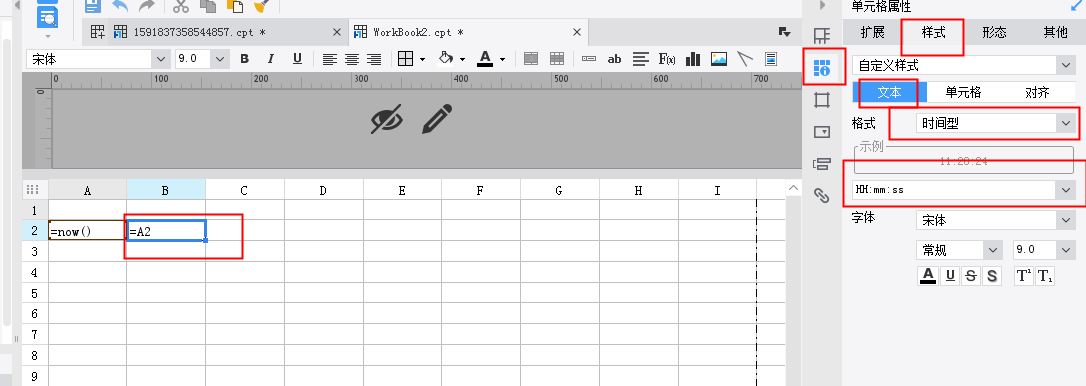Viewport: 1086px width, 386px height.
Task: Click the merge cells icon
Action: coord(531,59)
